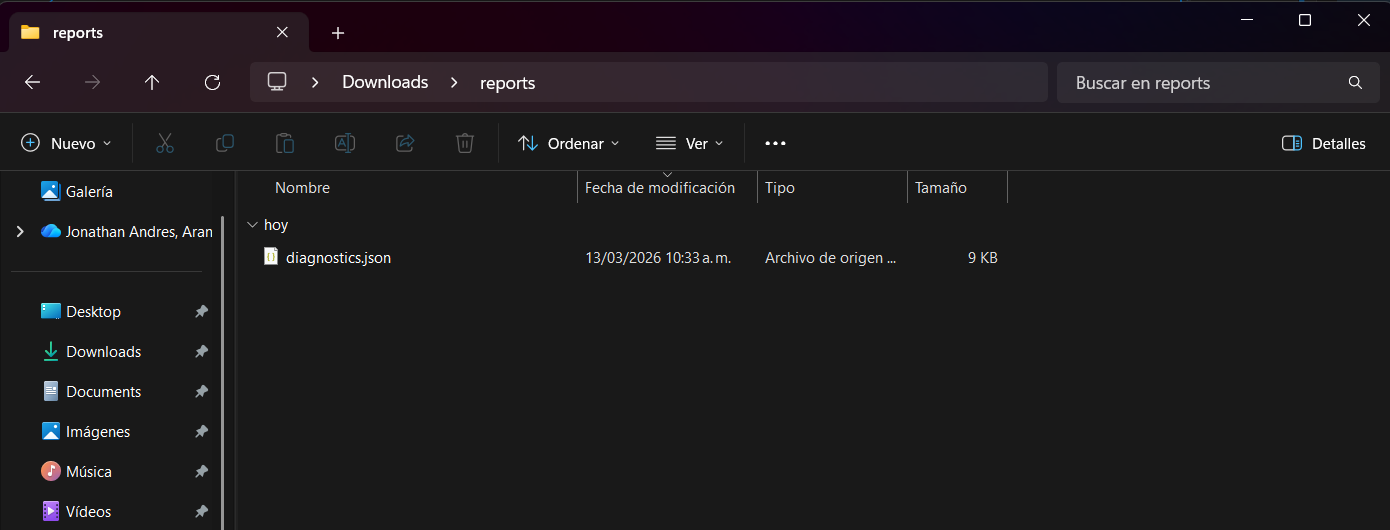Click Downloads in the address breadcrumb
The width and height of the screenshot is (1390, 530).
tap(385, 83)
